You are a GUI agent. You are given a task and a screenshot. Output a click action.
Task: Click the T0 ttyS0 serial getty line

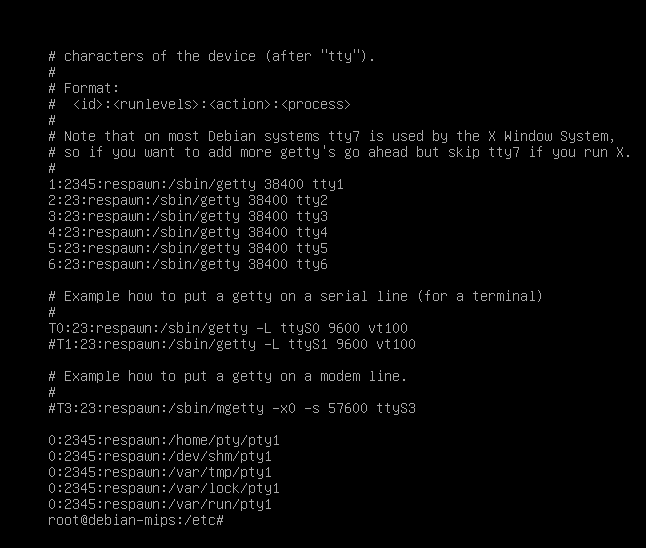(228, 328)
